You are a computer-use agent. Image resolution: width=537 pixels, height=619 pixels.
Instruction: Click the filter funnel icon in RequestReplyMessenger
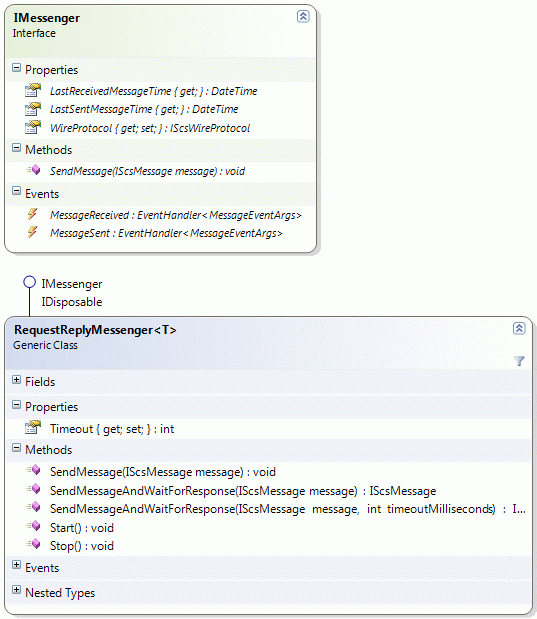click(519, 361)
